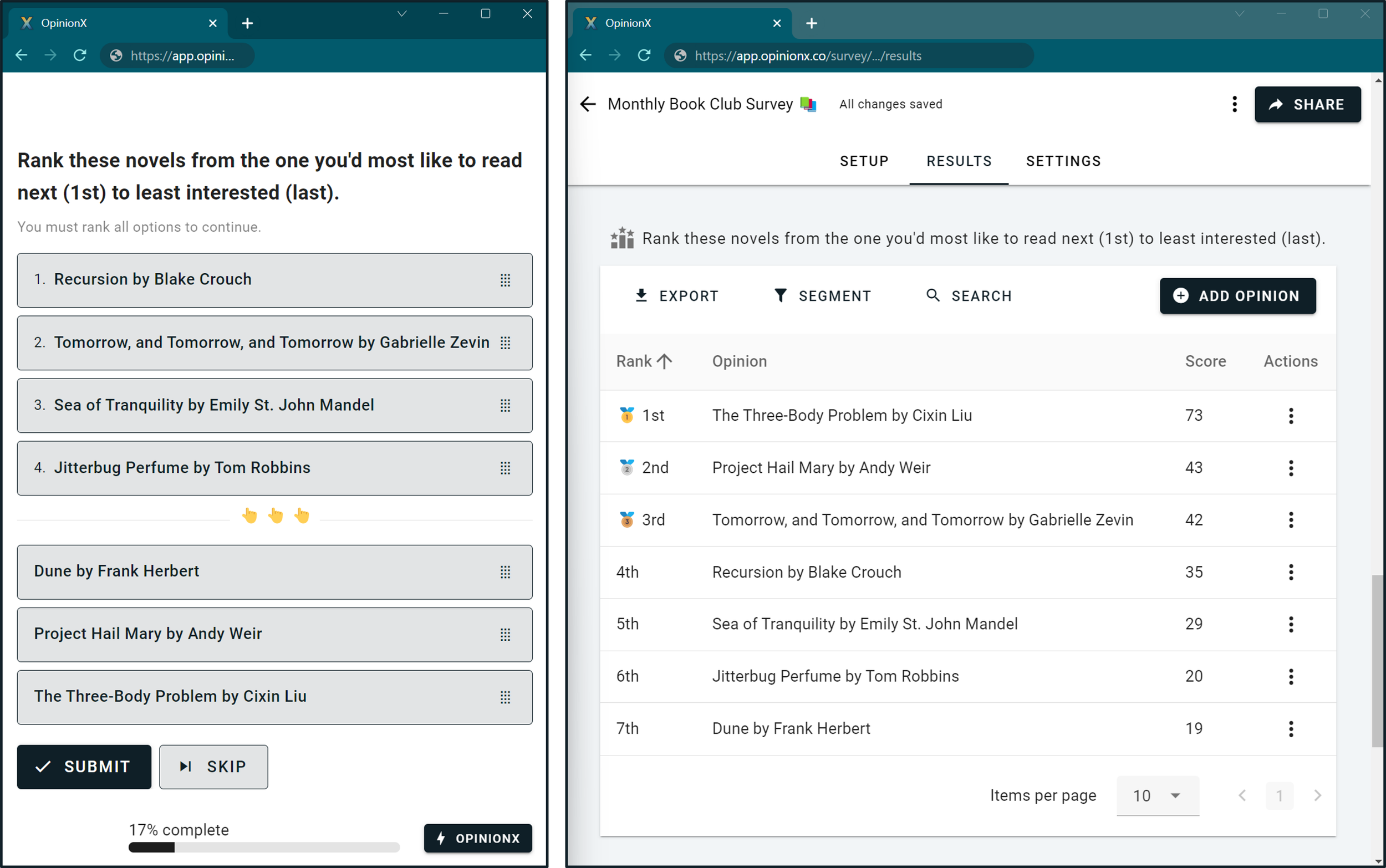Viewport: 1386px width, 868px height.
Task: Click 'All changes saved' status text
Action: 890,104
